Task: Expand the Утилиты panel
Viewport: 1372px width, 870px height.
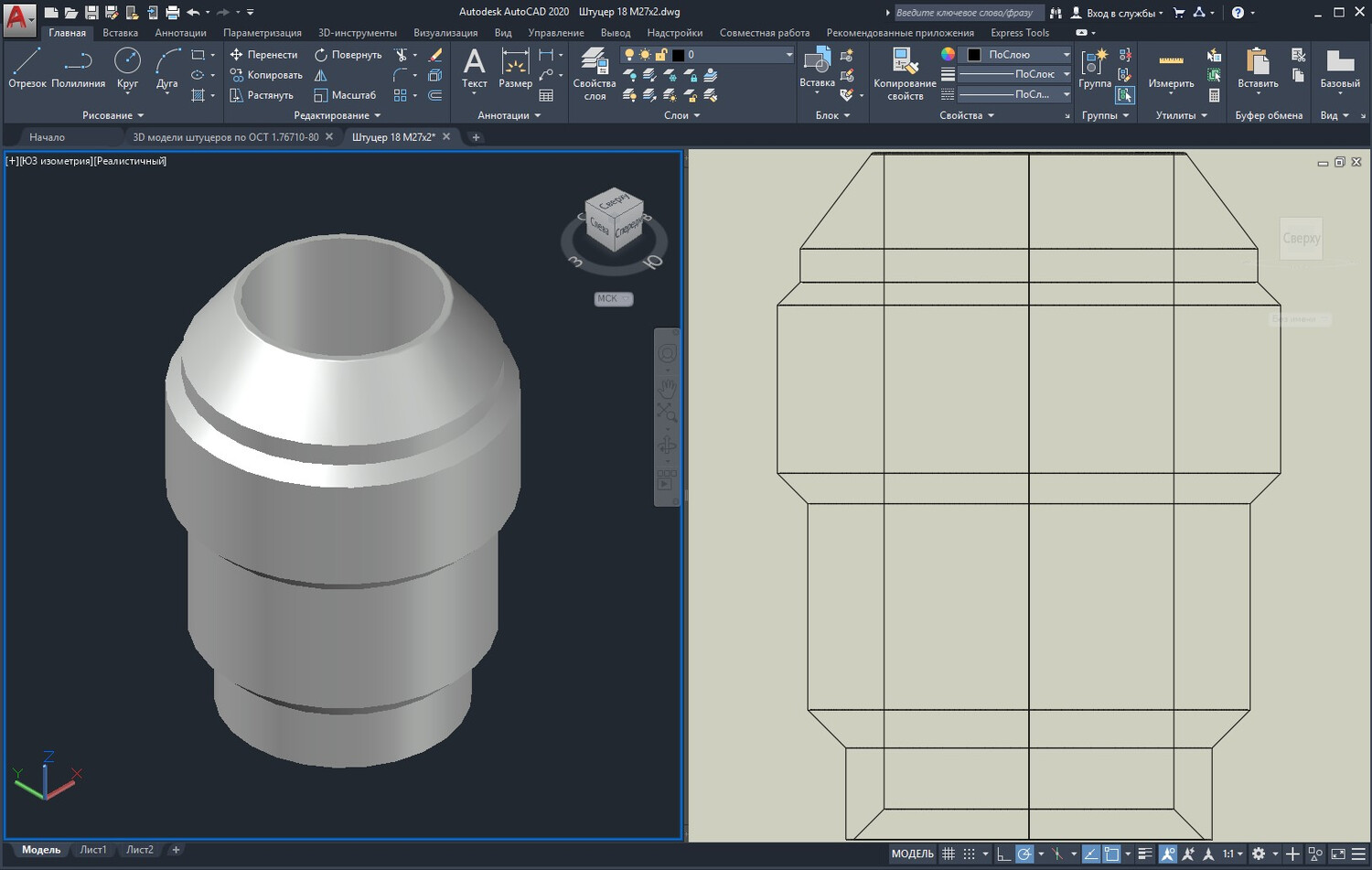Action: (x=1181, y=115)
